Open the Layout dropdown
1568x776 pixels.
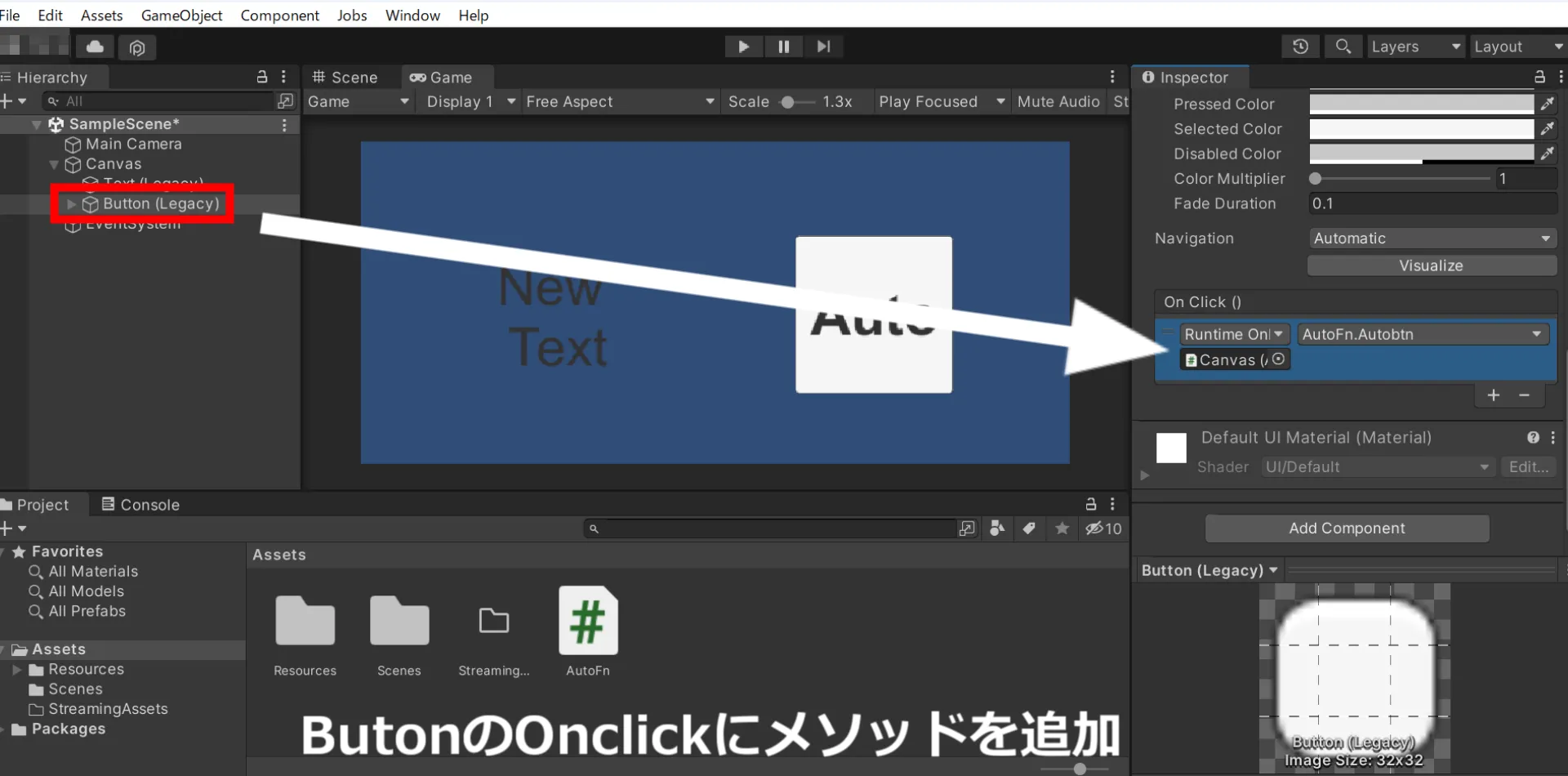[1518, 47]
